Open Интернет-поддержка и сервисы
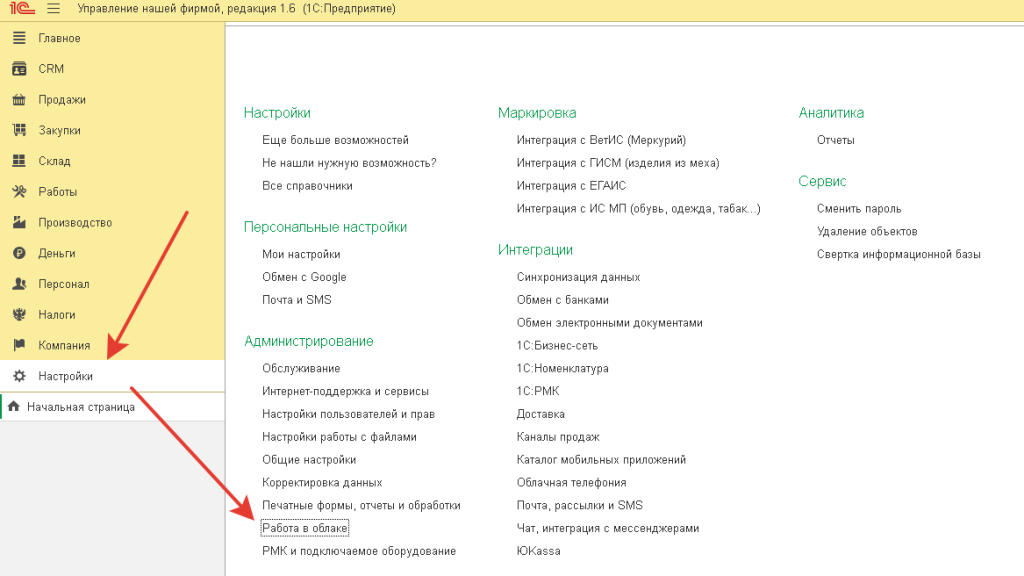1024x576 pixels. [345, 391]
